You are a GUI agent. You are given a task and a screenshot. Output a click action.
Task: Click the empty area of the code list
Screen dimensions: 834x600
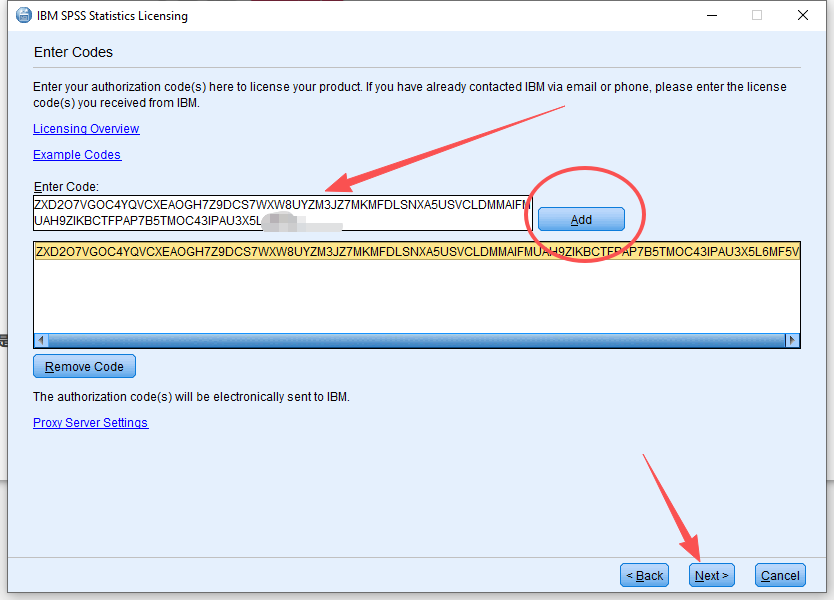(x=400, y=300)
